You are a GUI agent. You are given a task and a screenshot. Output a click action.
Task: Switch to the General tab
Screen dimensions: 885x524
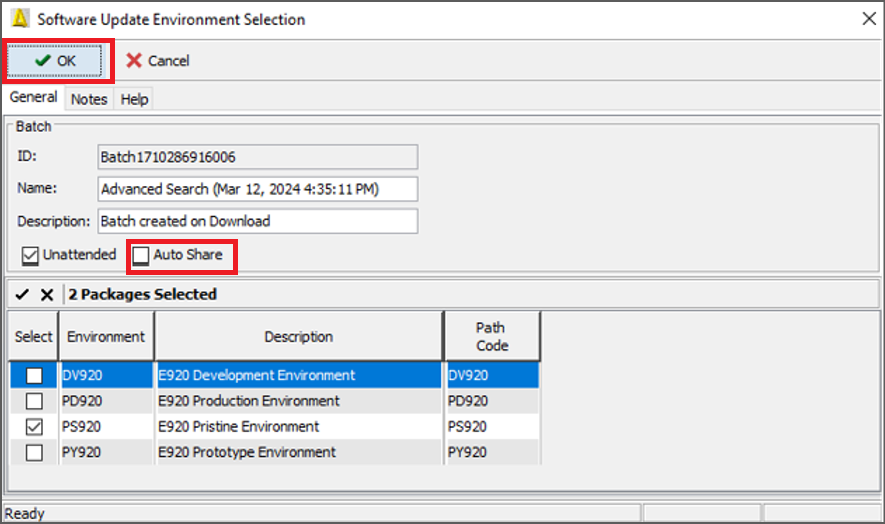tap(33, 97)
